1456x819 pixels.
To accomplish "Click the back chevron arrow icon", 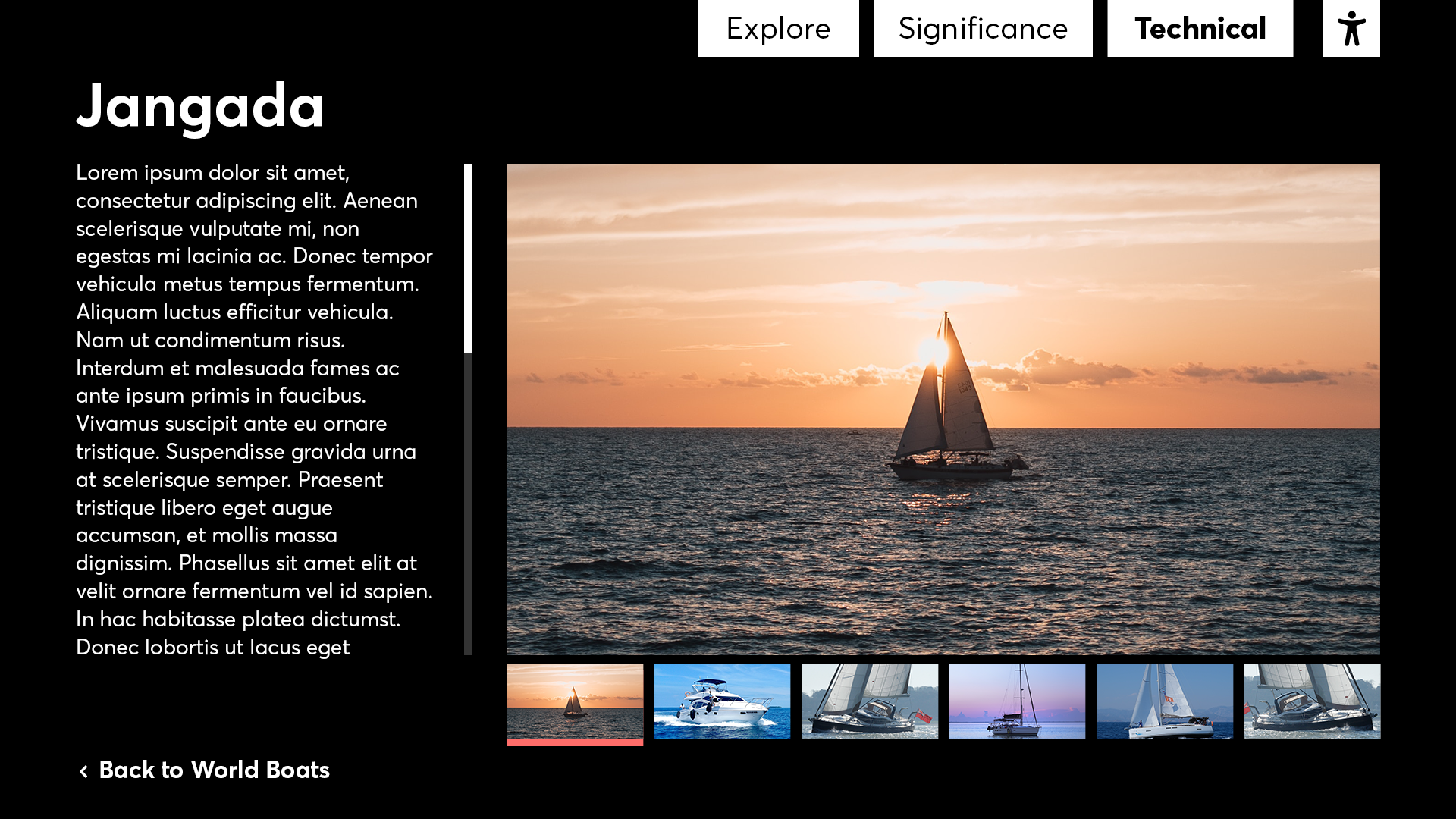I will pyautogui.click(x=83, y=771).
